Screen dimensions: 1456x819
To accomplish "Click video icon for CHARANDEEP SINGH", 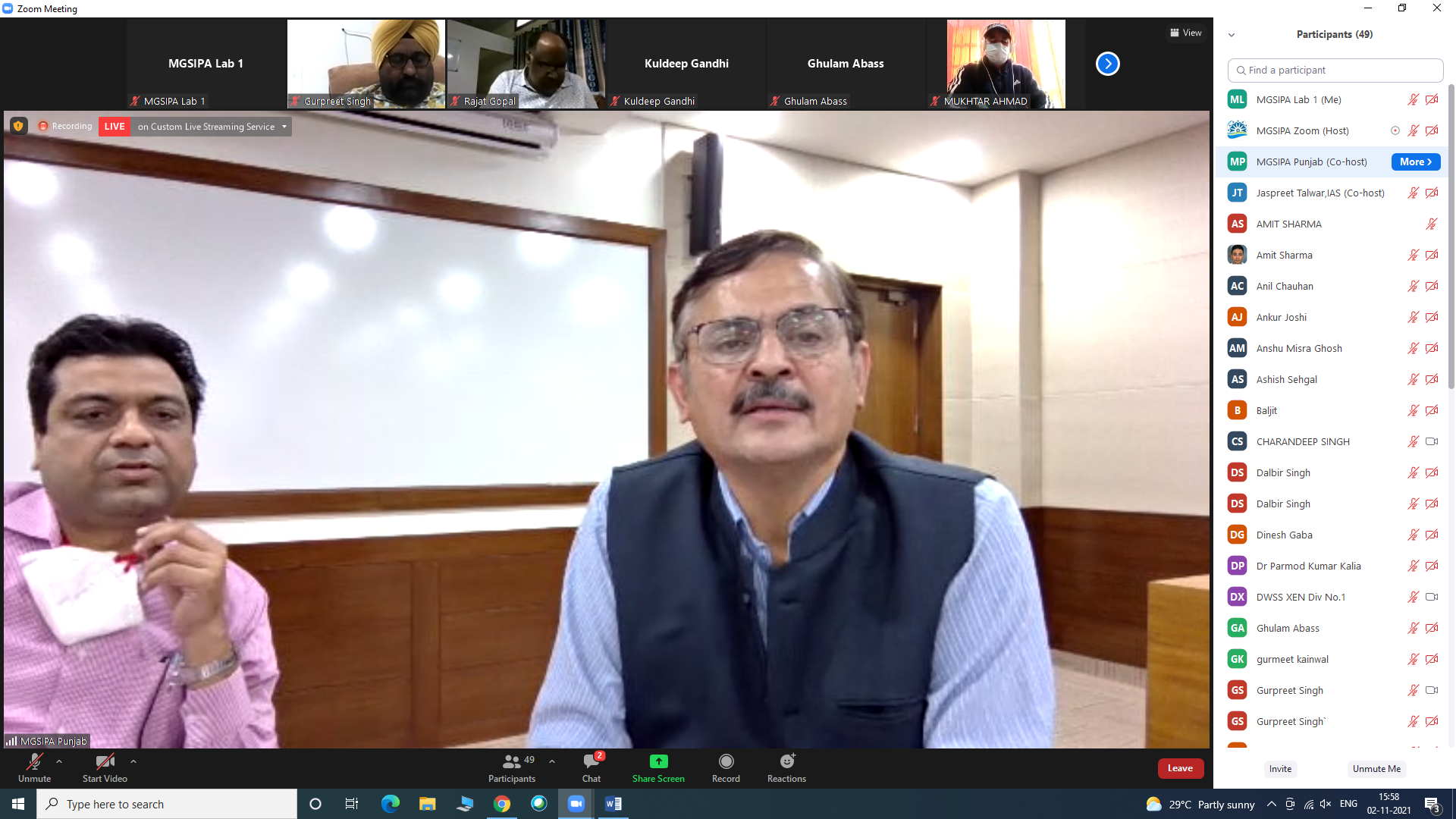I will [1432, 441].
